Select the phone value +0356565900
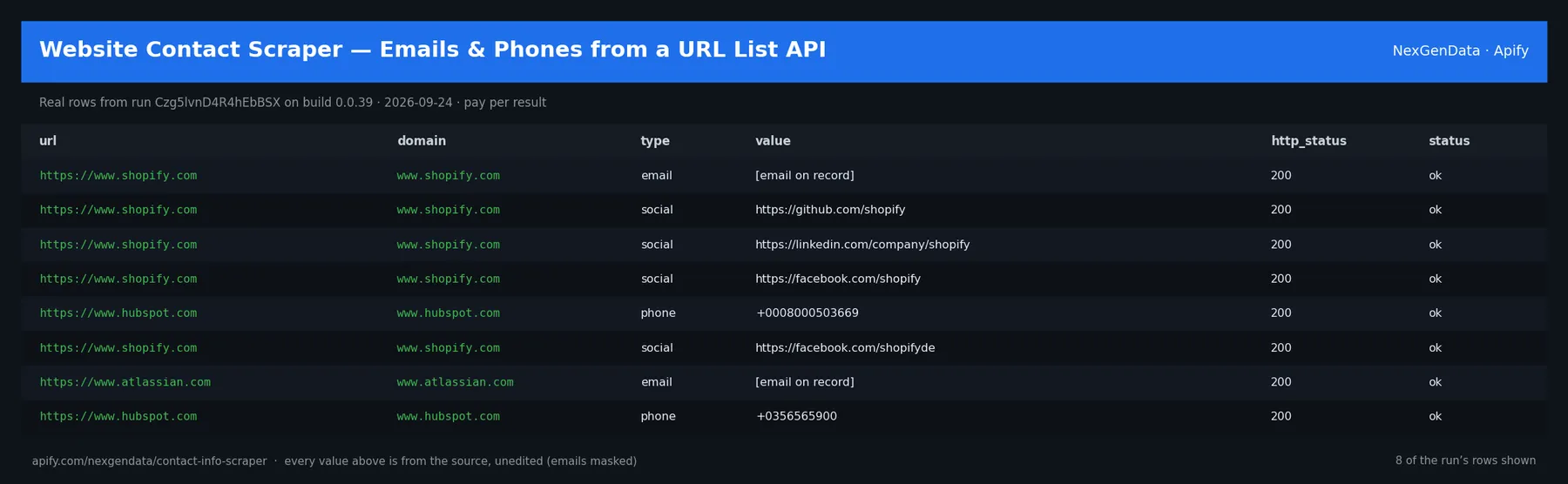Image resolution: width=1568 pixels, height=484 pixels. 796,416
